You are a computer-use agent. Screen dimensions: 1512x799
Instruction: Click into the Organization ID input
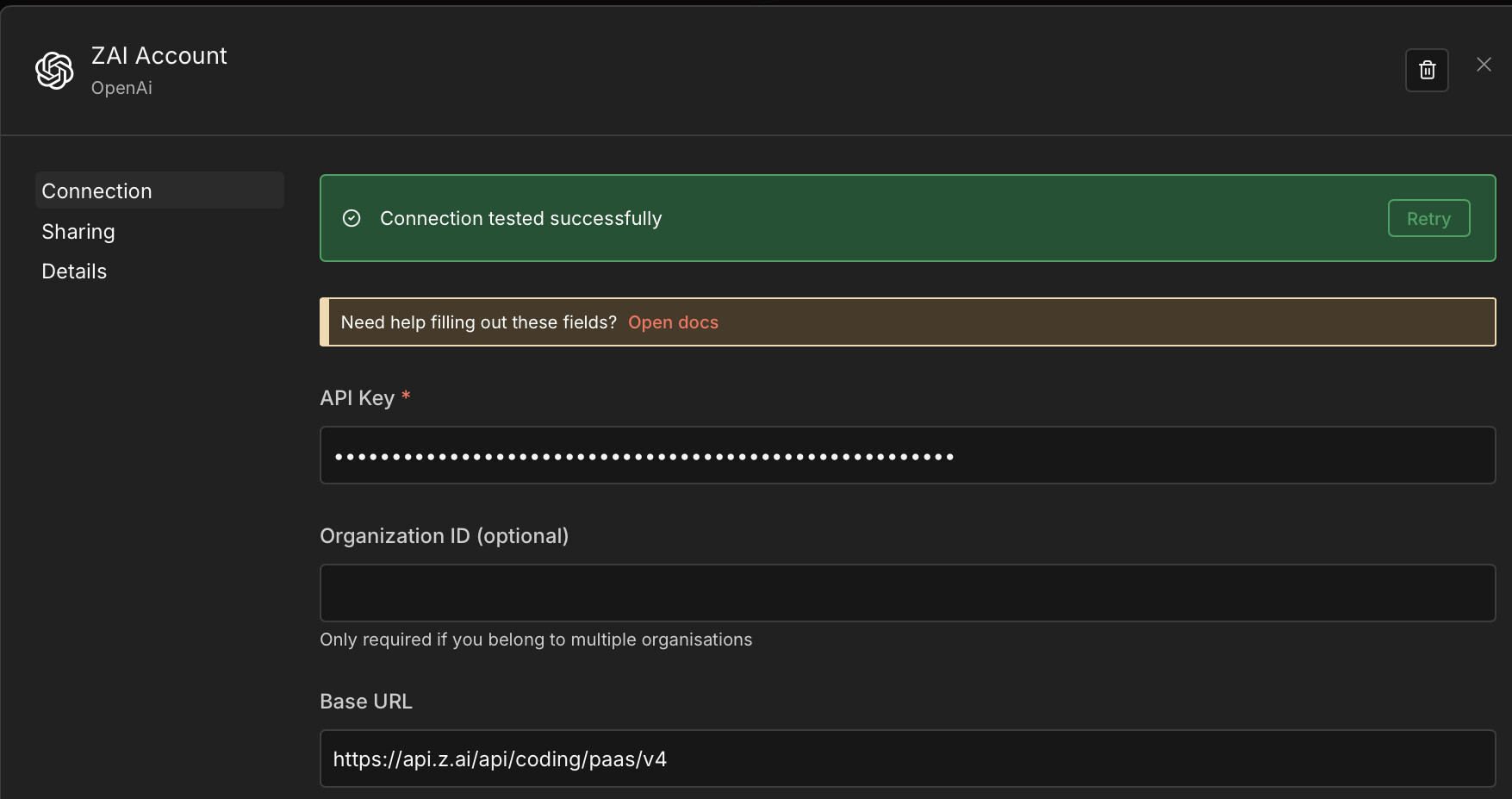(907, 593)
